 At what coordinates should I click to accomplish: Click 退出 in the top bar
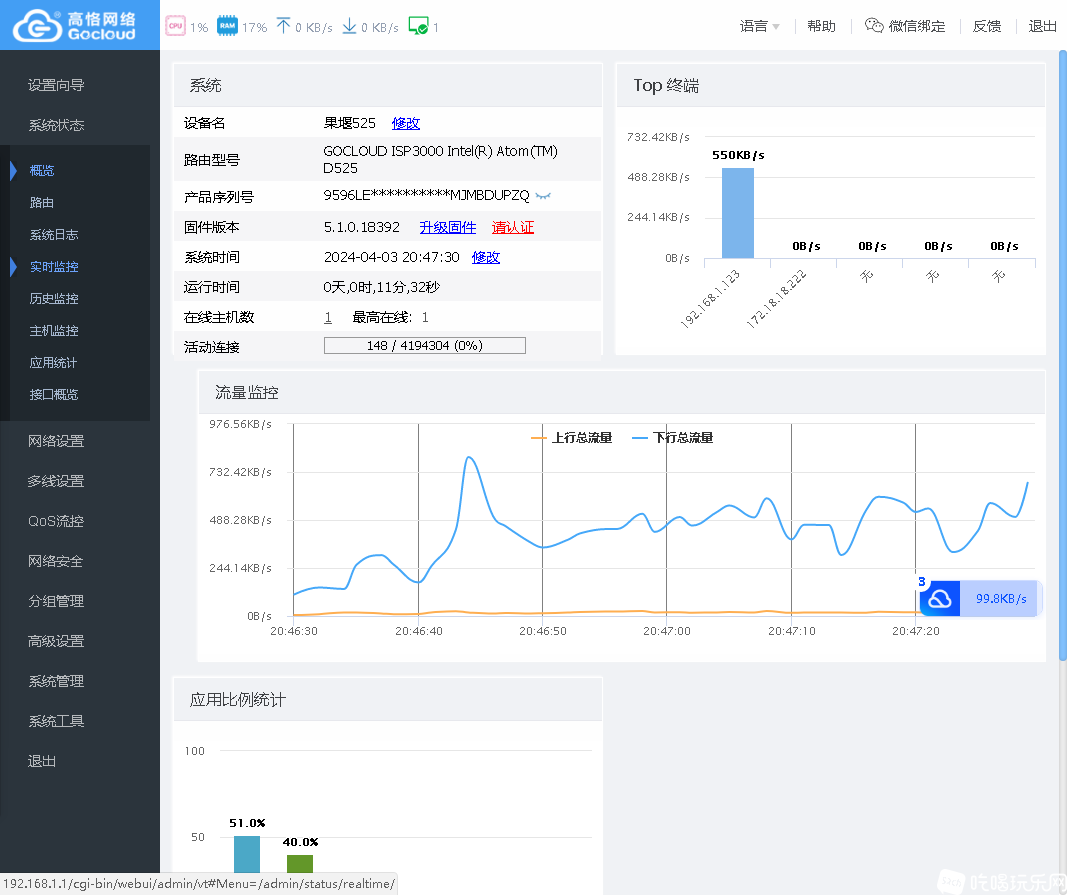(x=1043, y=26)
